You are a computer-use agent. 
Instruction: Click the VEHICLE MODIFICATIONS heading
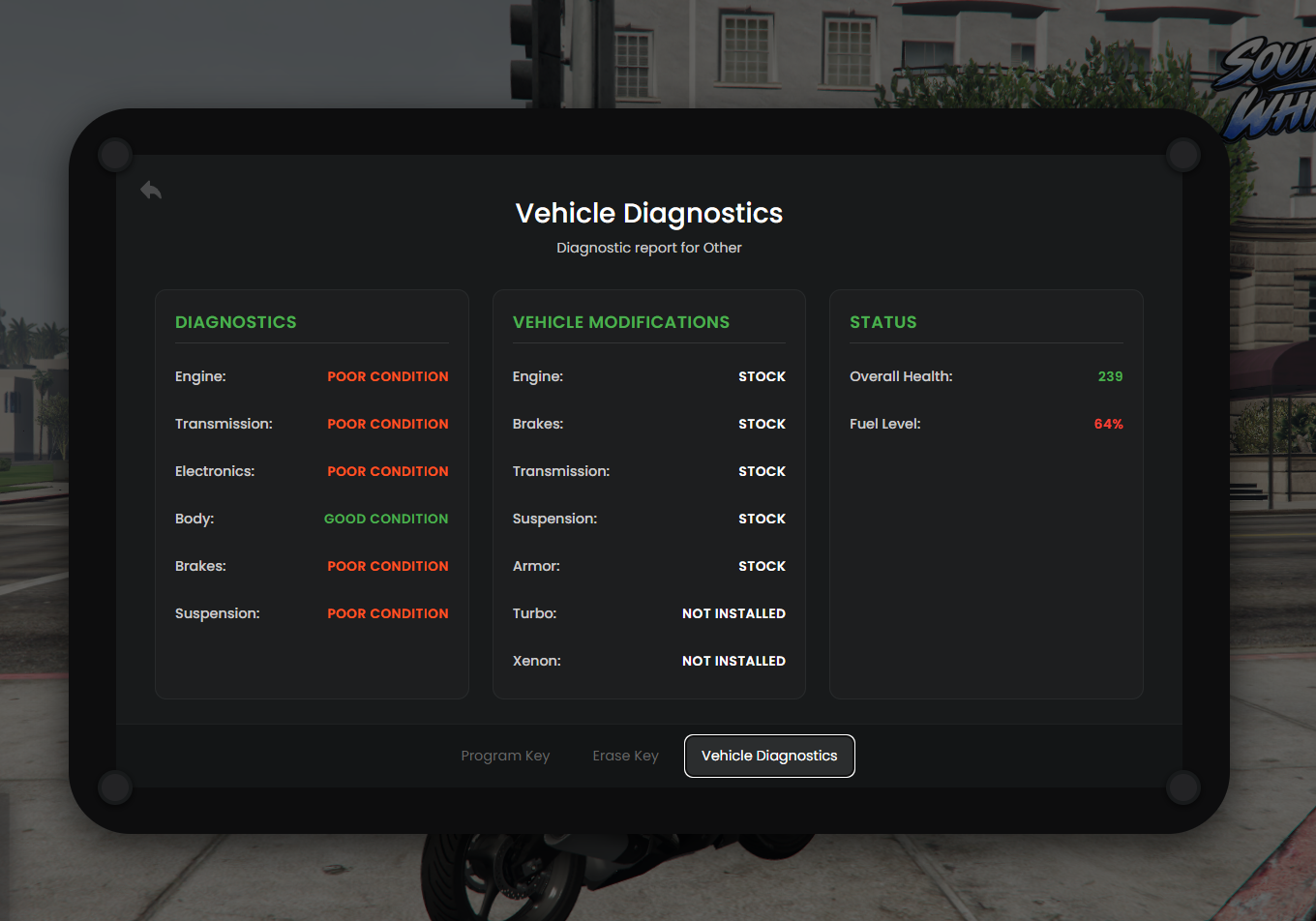621,322
